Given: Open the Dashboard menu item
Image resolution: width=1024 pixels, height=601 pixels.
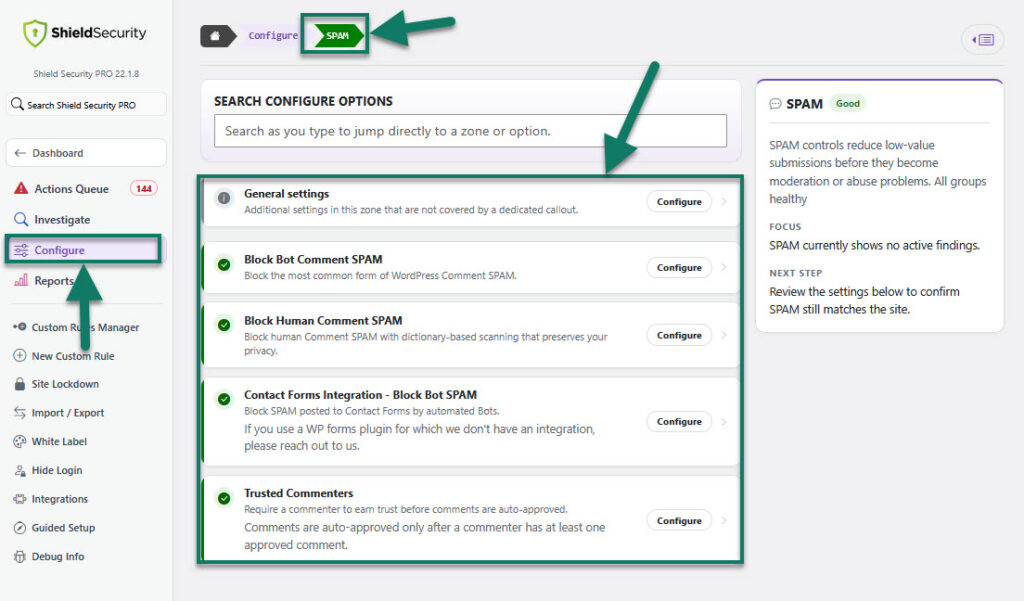Looking at the screenshot, I should [86, 153].
